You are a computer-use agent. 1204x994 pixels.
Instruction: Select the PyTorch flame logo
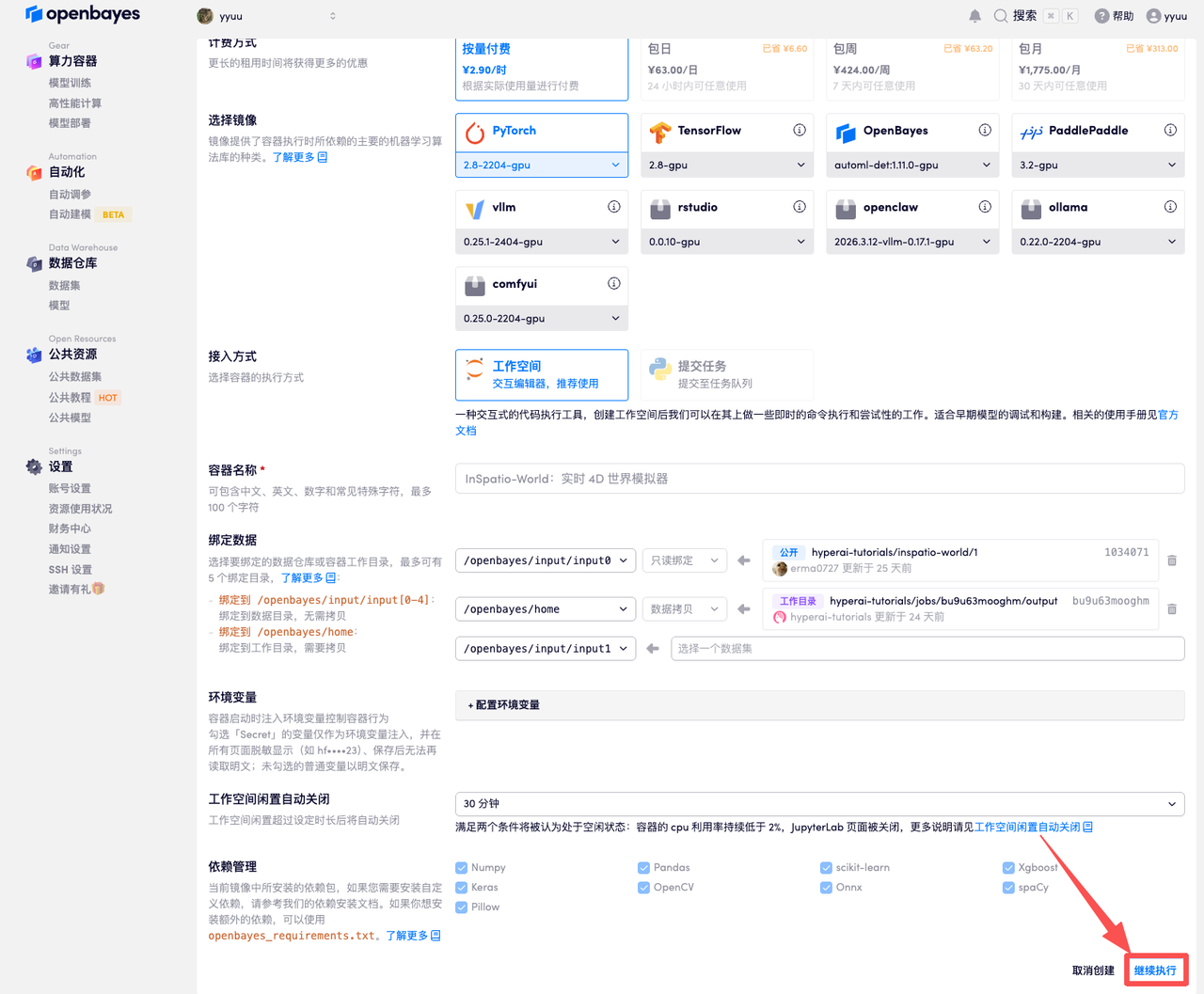(x=475, y=133)
